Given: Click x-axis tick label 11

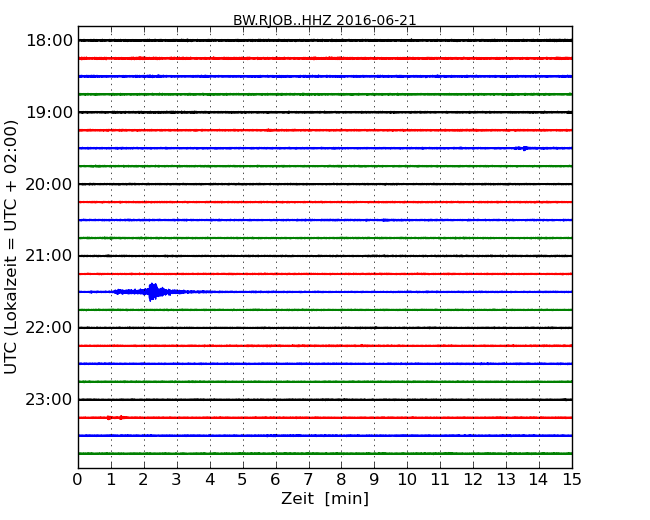Looking at the screenshot, I should click(x=440, y=480).
